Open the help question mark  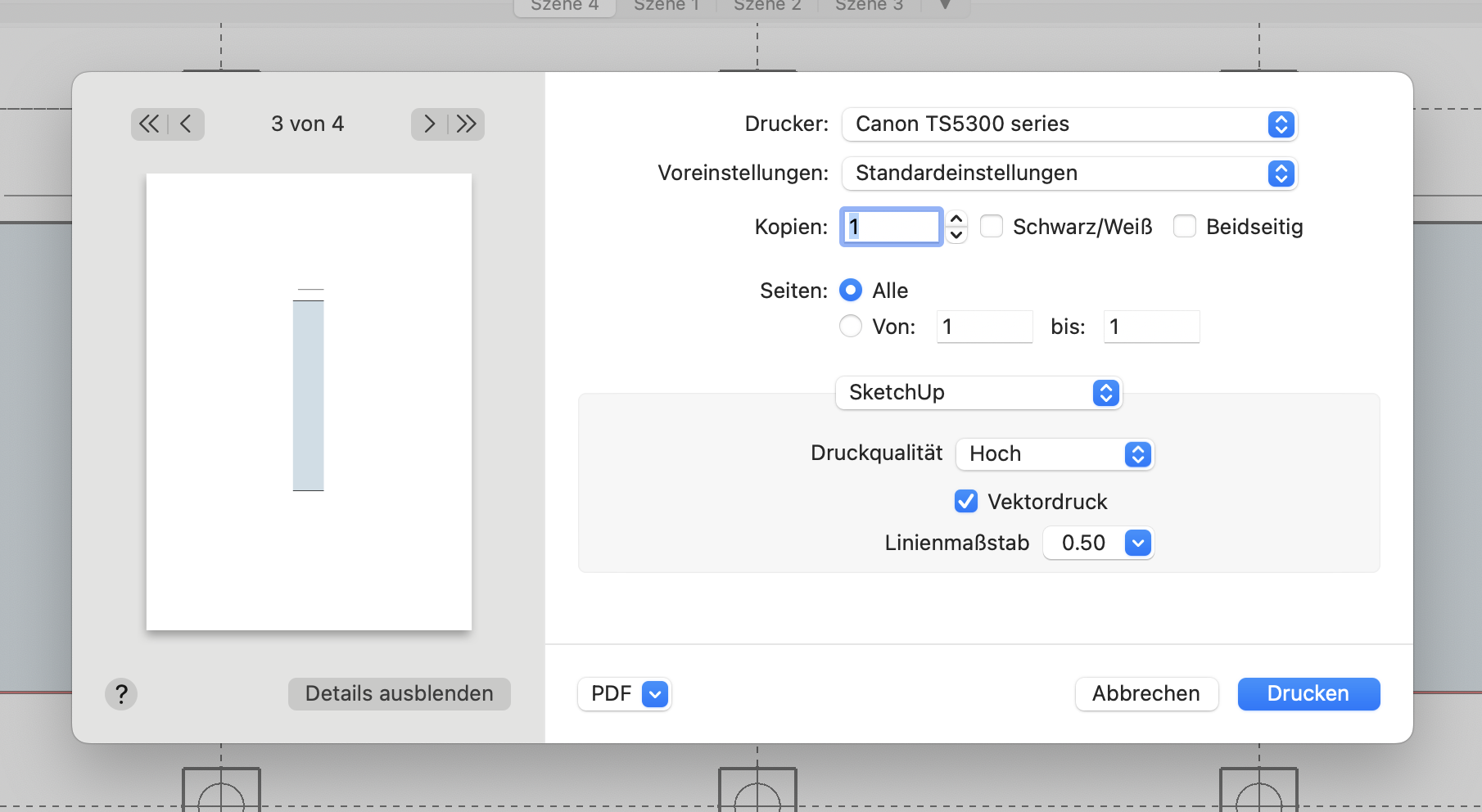coord(121,694)
